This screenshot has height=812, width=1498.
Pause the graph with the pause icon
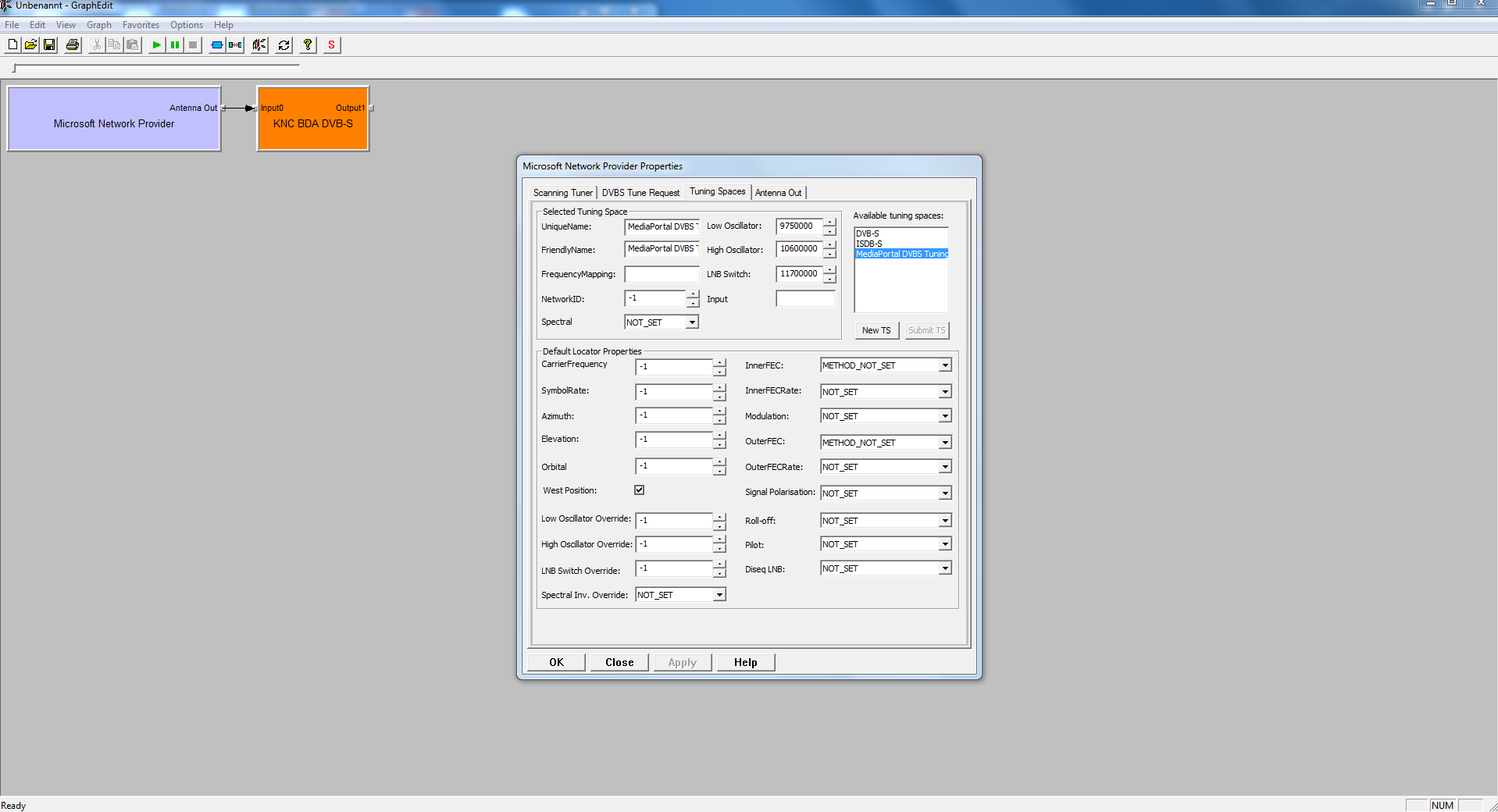pyautogui.click(x=175, y=45)
